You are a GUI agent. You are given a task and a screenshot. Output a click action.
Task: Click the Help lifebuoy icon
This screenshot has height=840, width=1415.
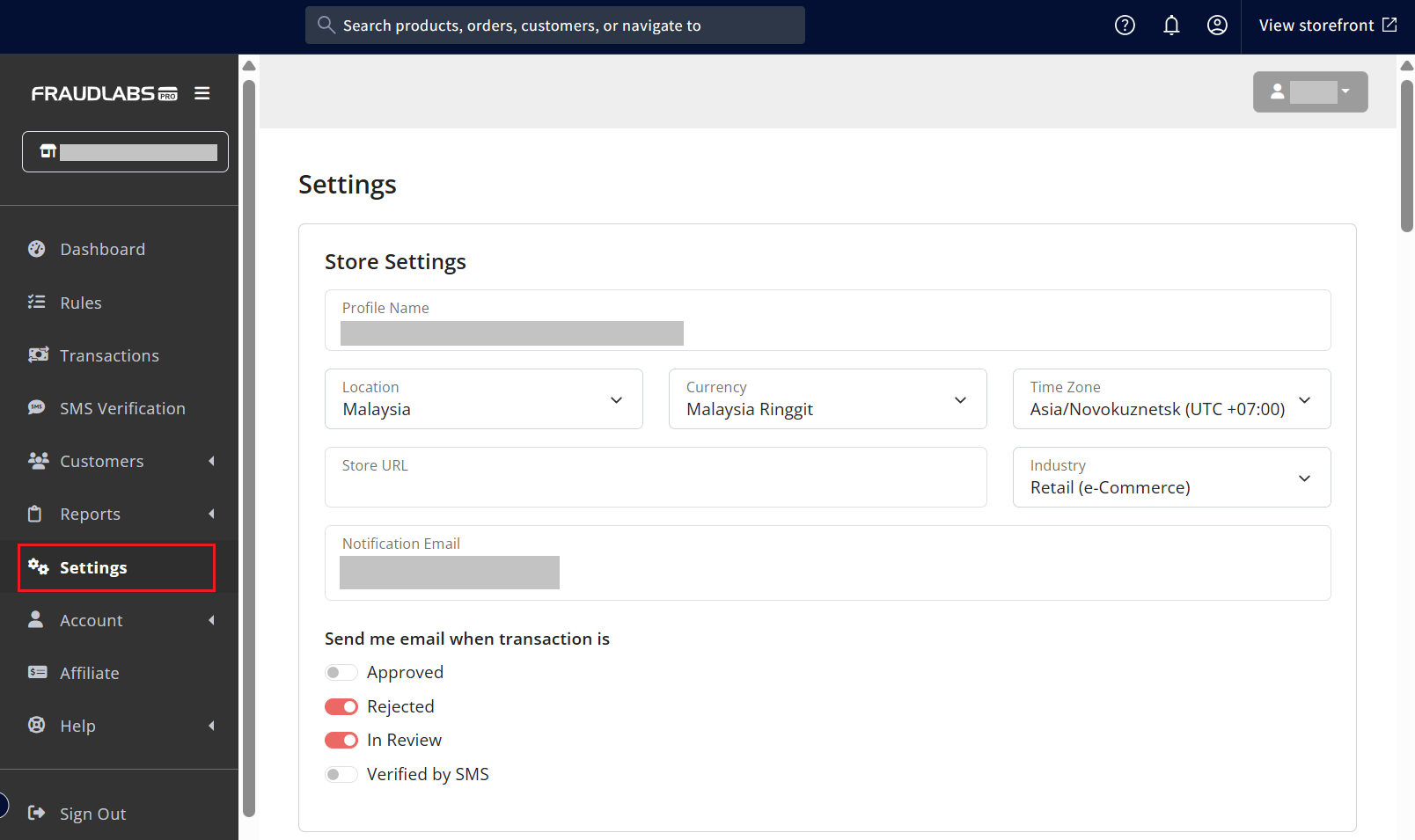37,725
